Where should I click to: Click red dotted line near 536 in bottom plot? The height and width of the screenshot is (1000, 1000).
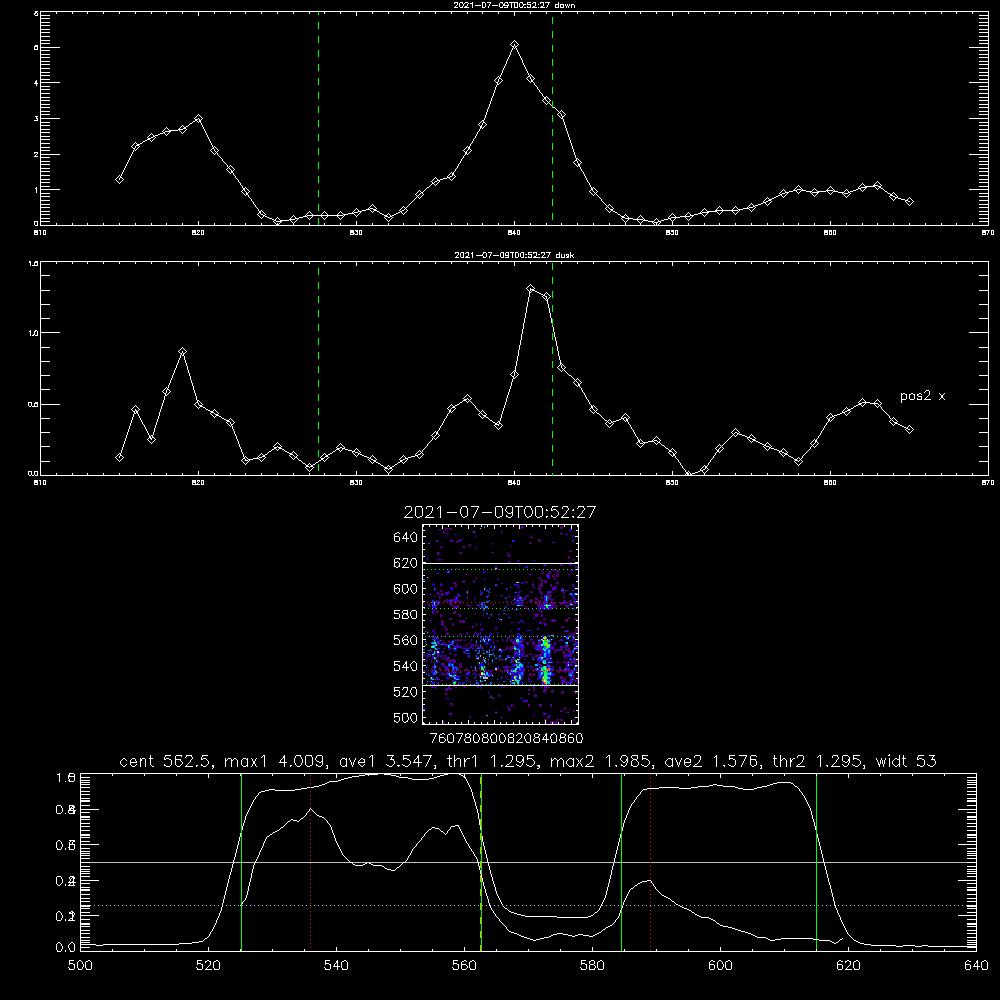click(311, 861)
